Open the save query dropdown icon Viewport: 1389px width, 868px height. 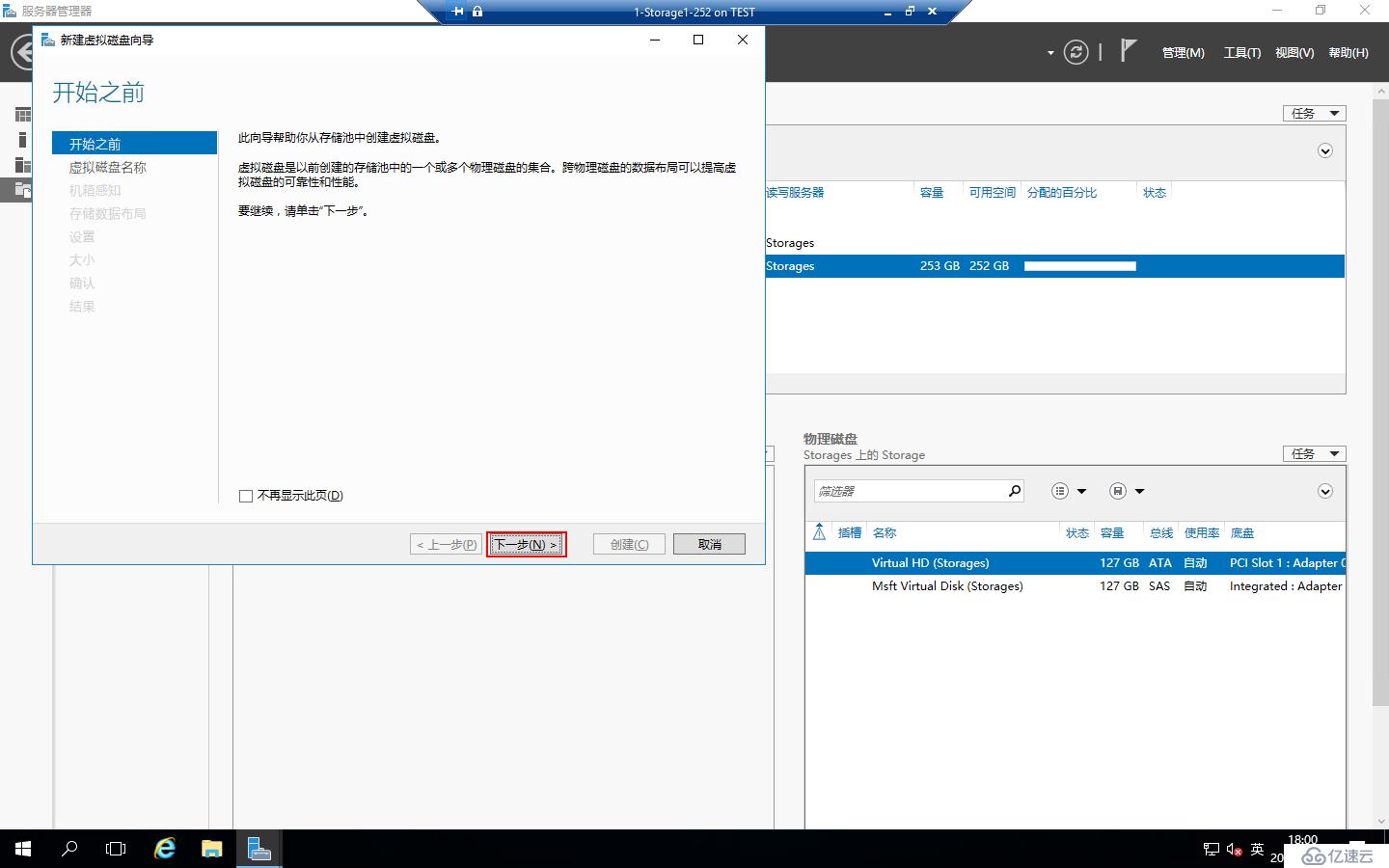tap(1126, 491)
